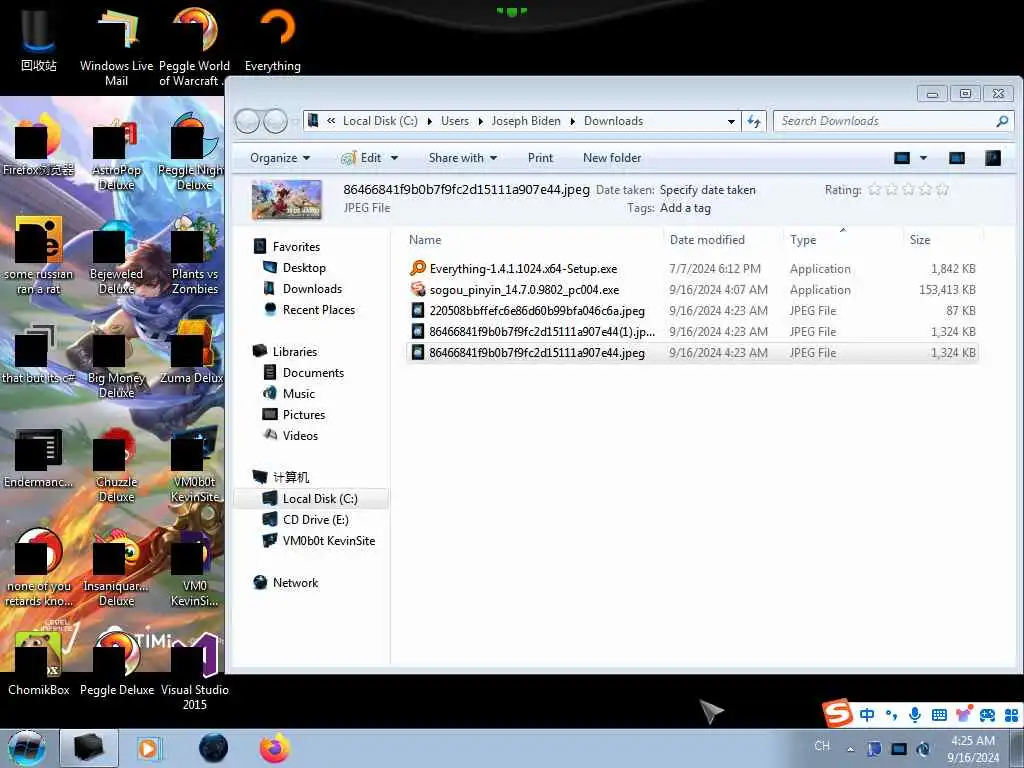Set rating to five stars
The width and height of the screenshot is (1024, 768).
tap(942, 190)
